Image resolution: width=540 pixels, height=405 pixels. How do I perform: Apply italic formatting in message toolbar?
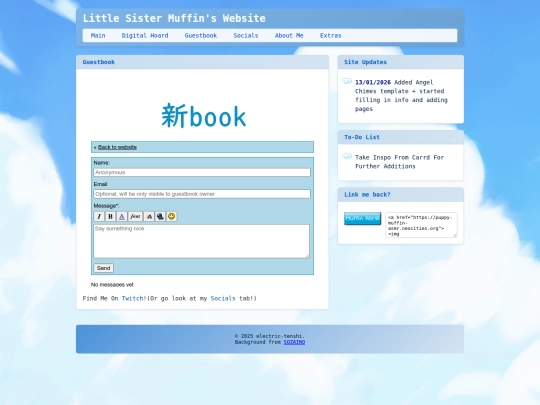click(x=99, y=216)
